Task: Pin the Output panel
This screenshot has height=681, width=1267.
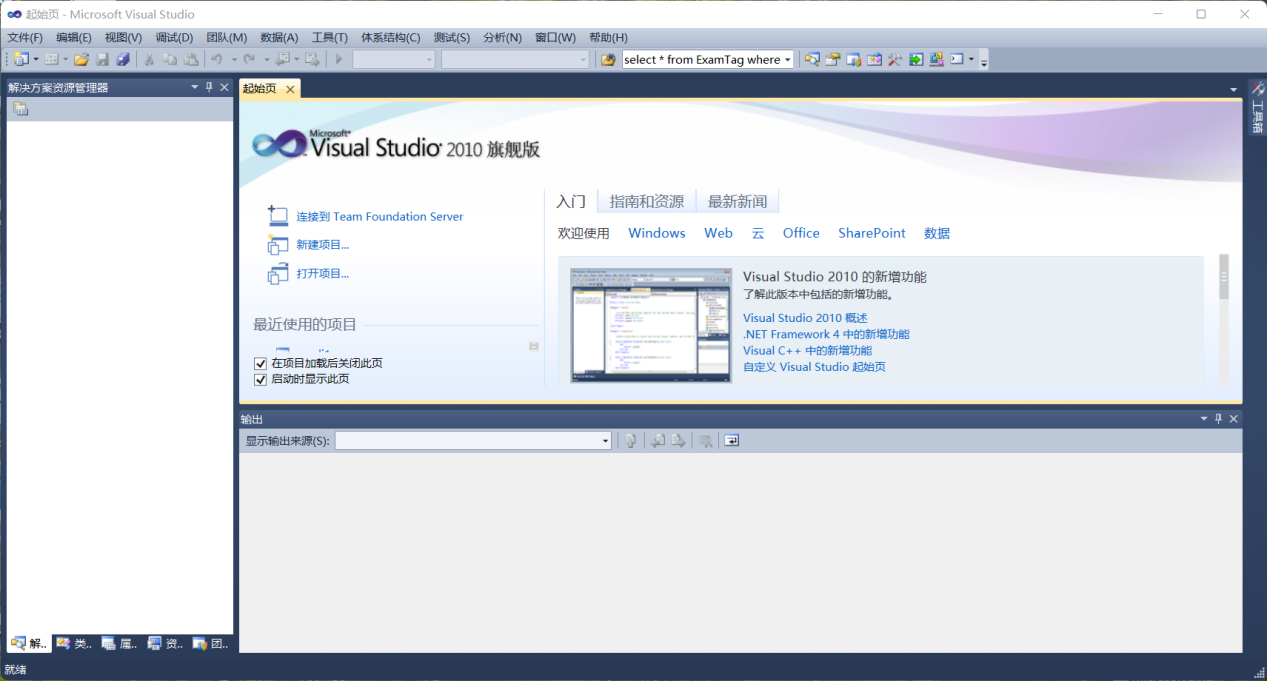Action: [x=1218, y=419]
